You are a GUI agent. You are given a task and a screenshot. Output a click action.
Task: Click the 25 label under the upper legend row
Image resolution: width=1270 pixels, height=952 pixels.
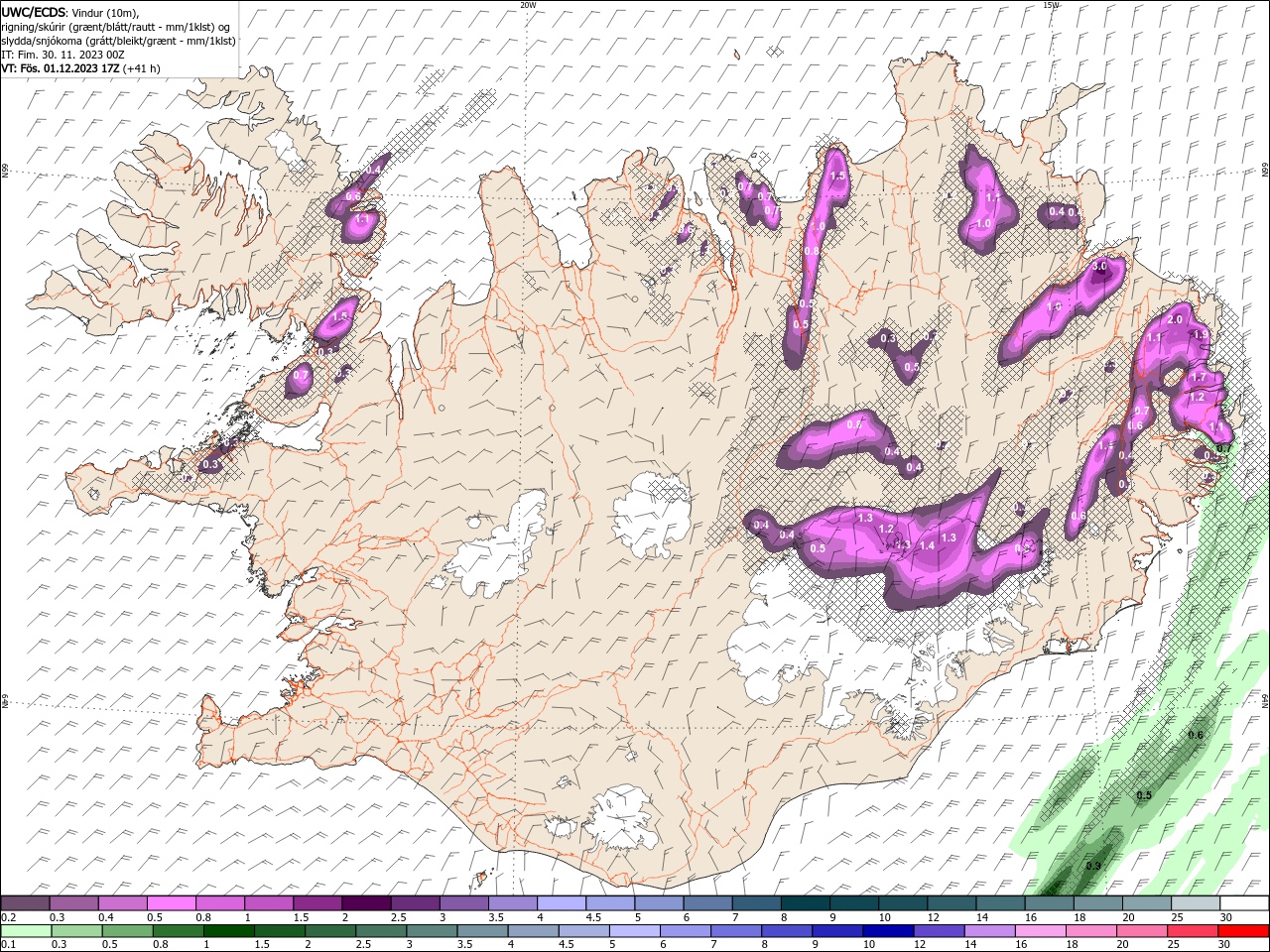[1177, 917]
